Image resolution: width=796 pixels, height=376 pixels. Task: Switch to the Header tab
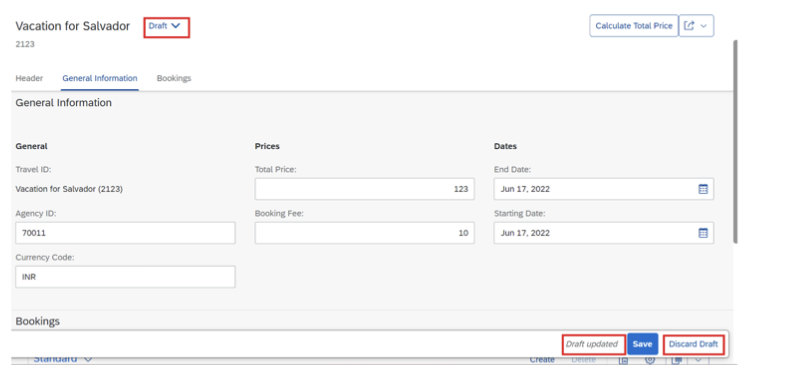click(29, 78)
